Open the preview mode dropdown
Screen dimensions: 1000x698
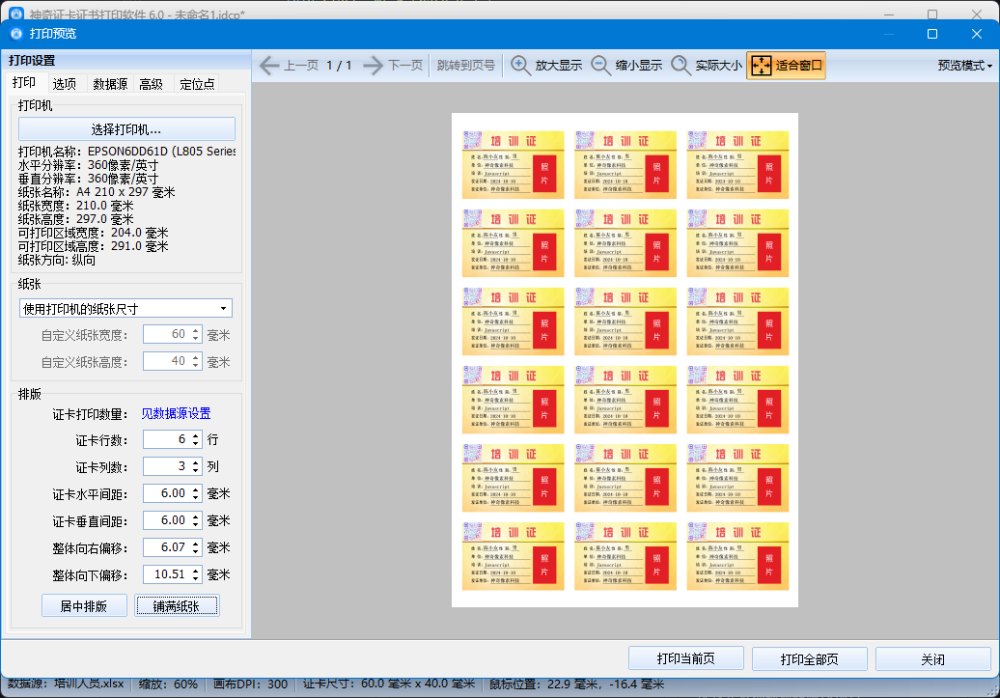[965, 66]
